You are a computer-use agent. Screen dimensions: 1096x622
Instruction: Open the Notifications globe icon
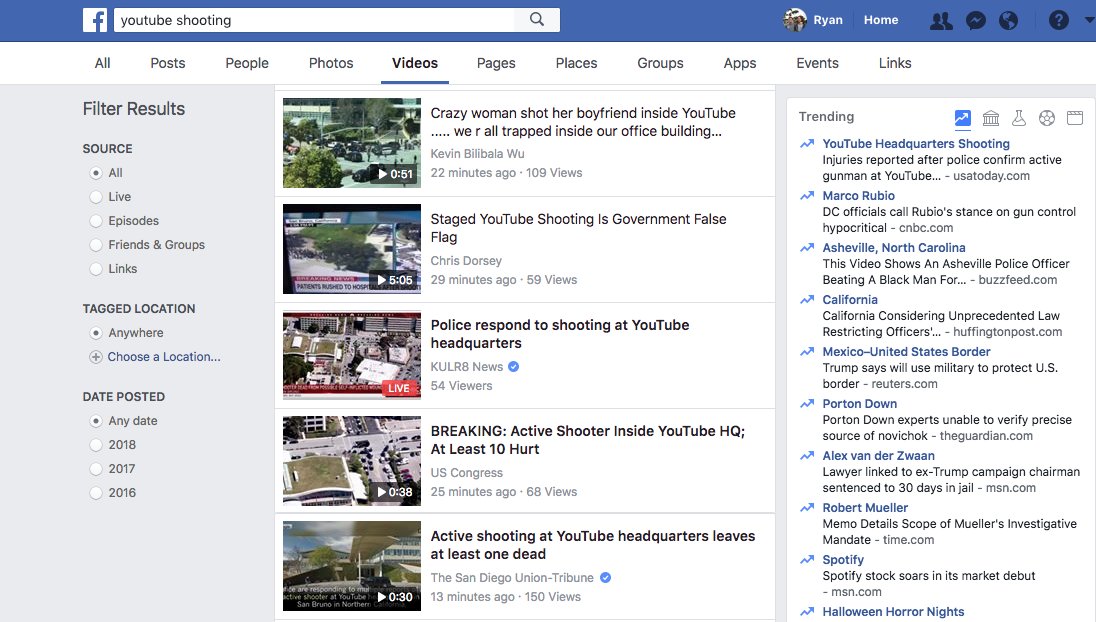[x=1008, y=20]
